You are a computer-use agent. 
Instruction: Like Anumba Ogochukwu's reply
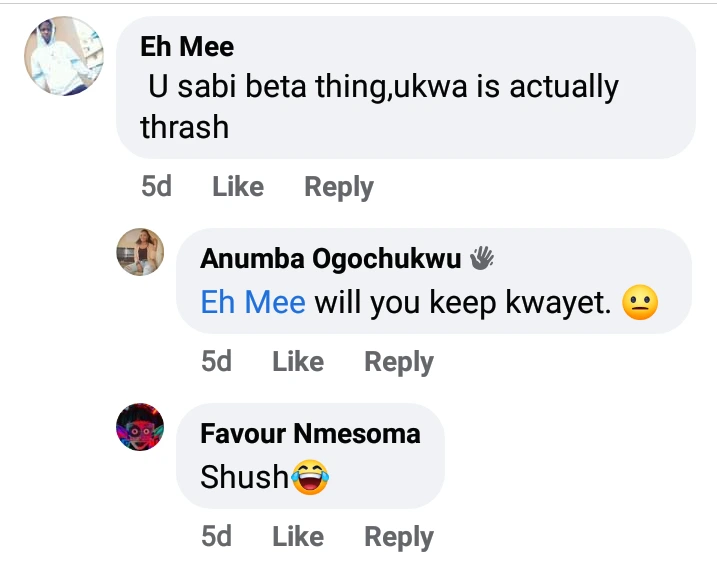coord(298,362)
